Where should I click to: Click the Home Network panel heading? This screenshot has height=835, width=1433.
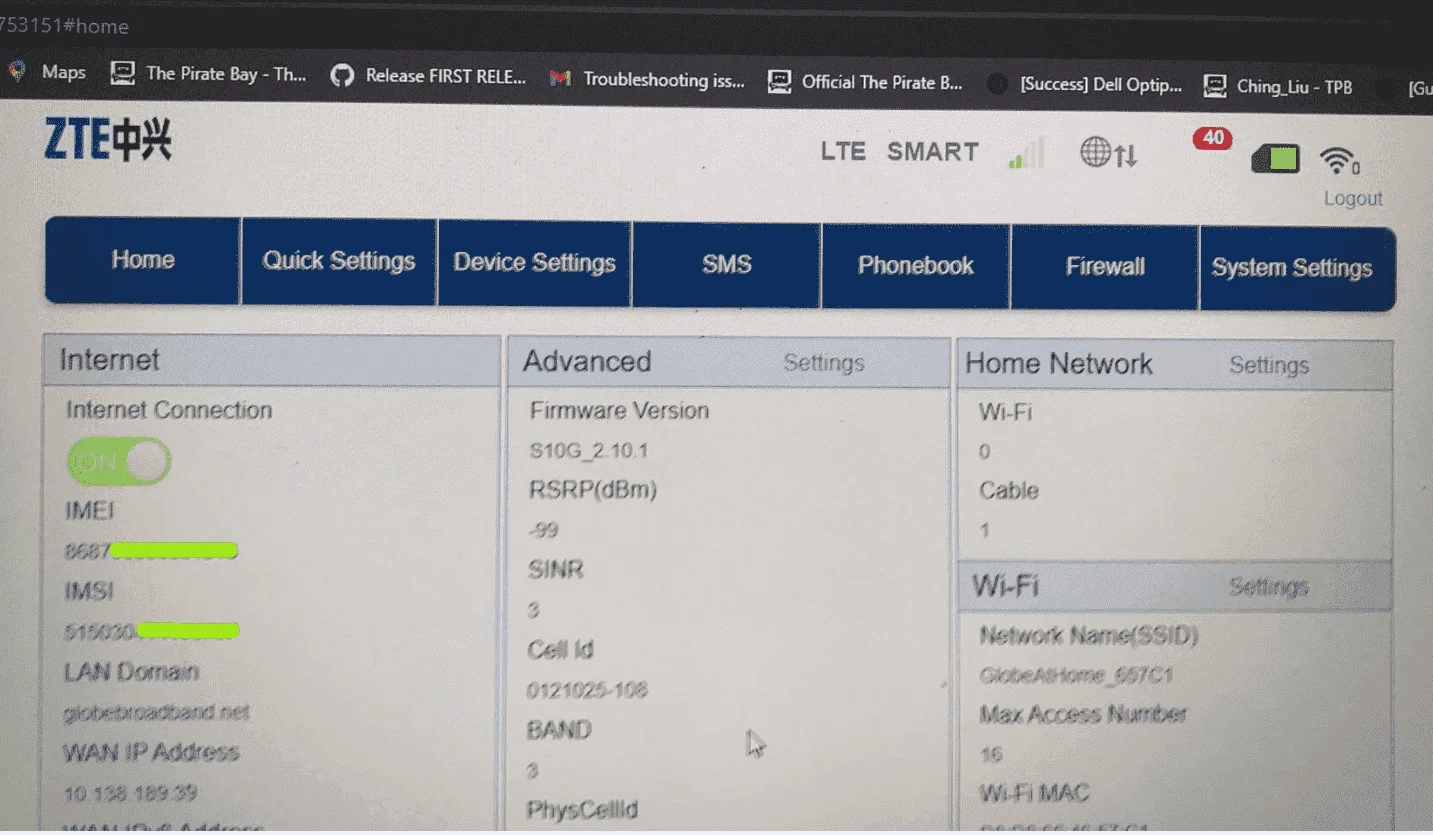[1059, 364]
